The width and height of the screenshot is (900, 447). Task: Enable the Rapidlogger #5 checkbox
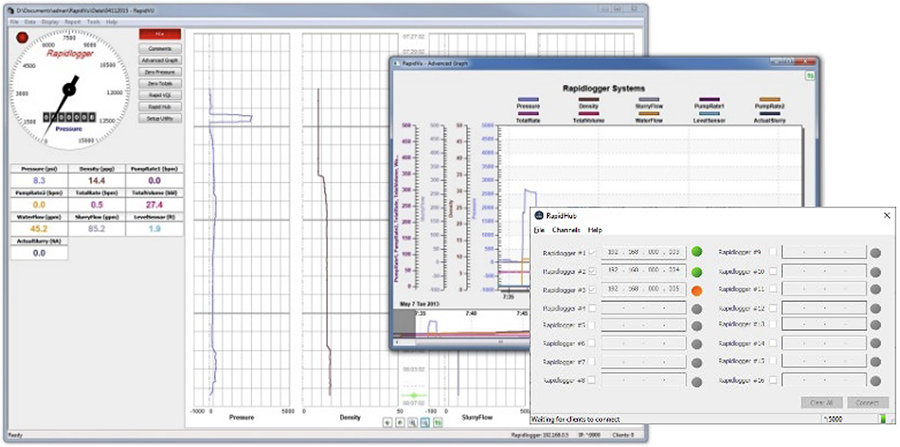(x=592, y=325)
